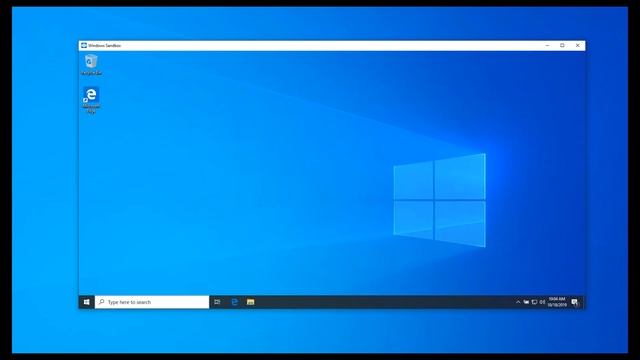
Task: Click the battery icon in the system tray
Action: point(526,302)
